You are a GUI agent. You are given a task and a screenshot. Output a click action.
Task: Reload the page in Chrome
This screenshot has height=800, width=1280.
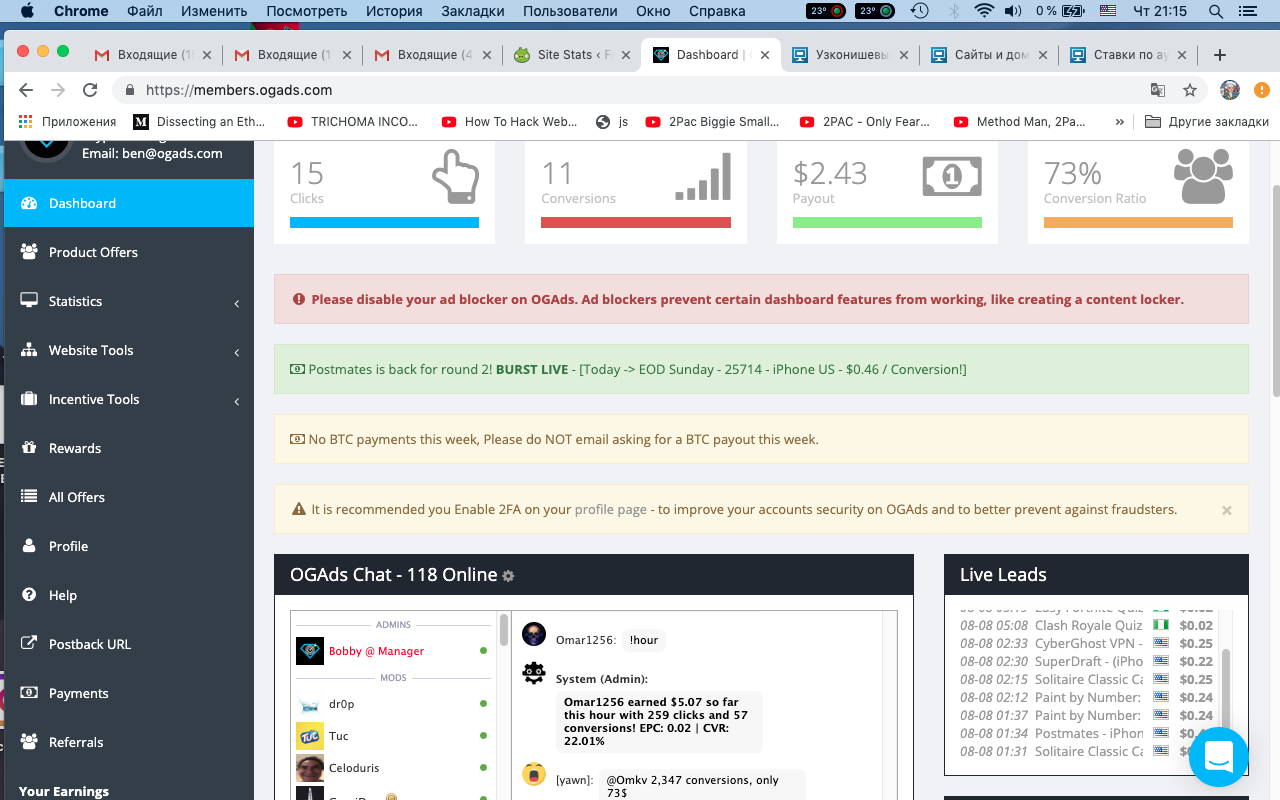coord(90,90)
